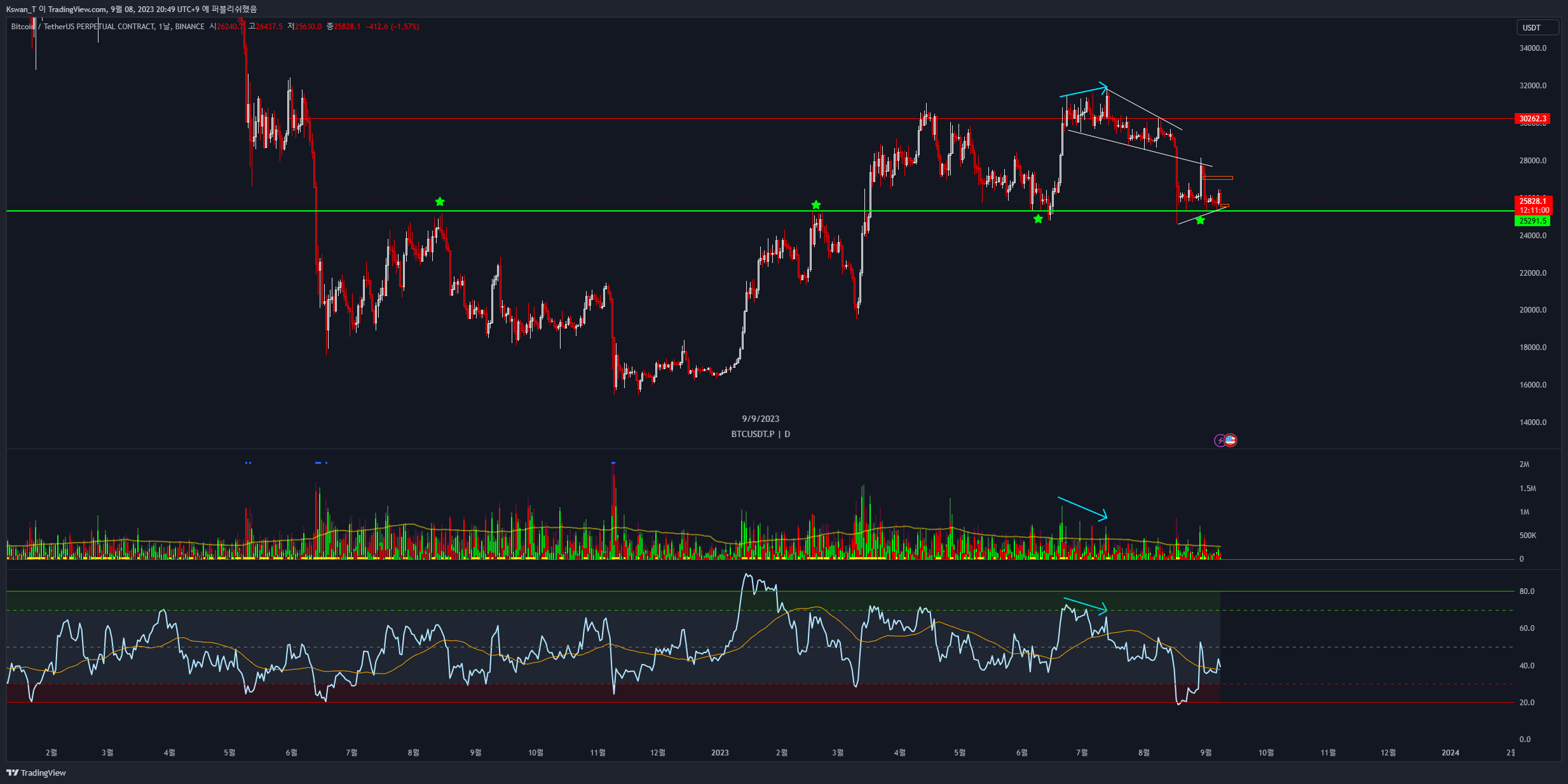Viewport: 1568px width, 784px height.
Task: Click the red 30262.3 price line label
Action: click(x=1532, y=119)
